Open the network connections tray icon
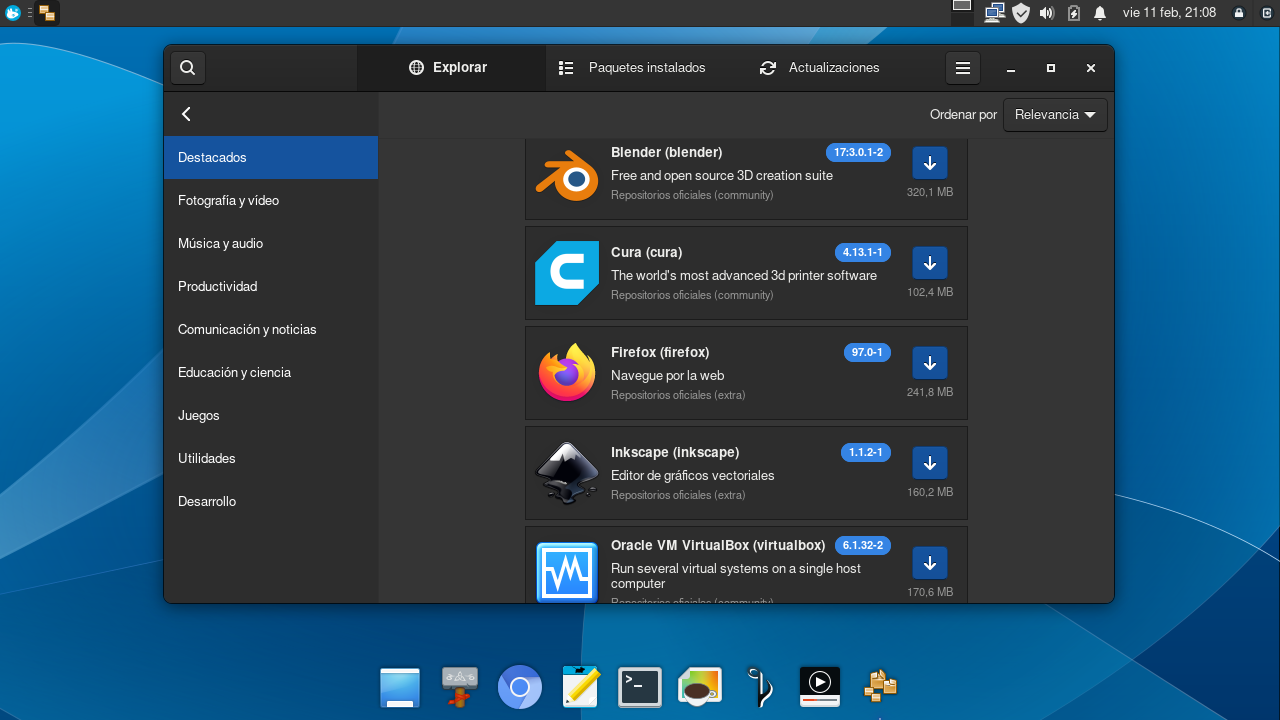1280x720 pixels. pos(994,13)
